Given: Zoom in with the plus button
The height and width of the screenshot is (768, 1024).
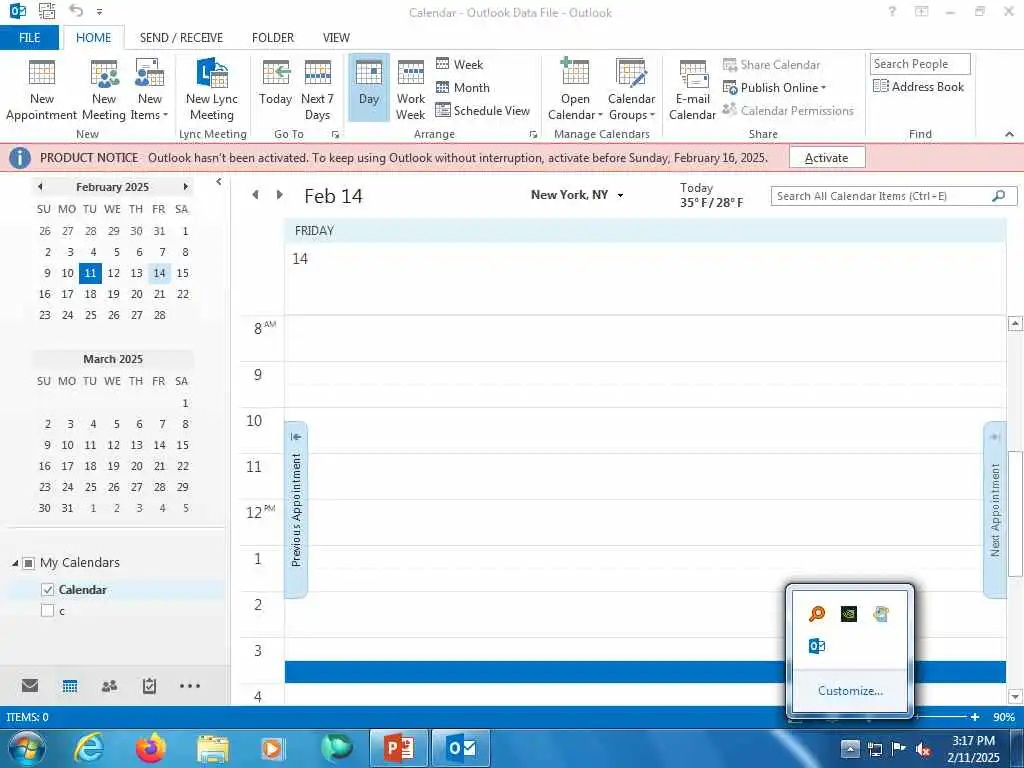Looking at the screenshot, I should pos(975,717).
